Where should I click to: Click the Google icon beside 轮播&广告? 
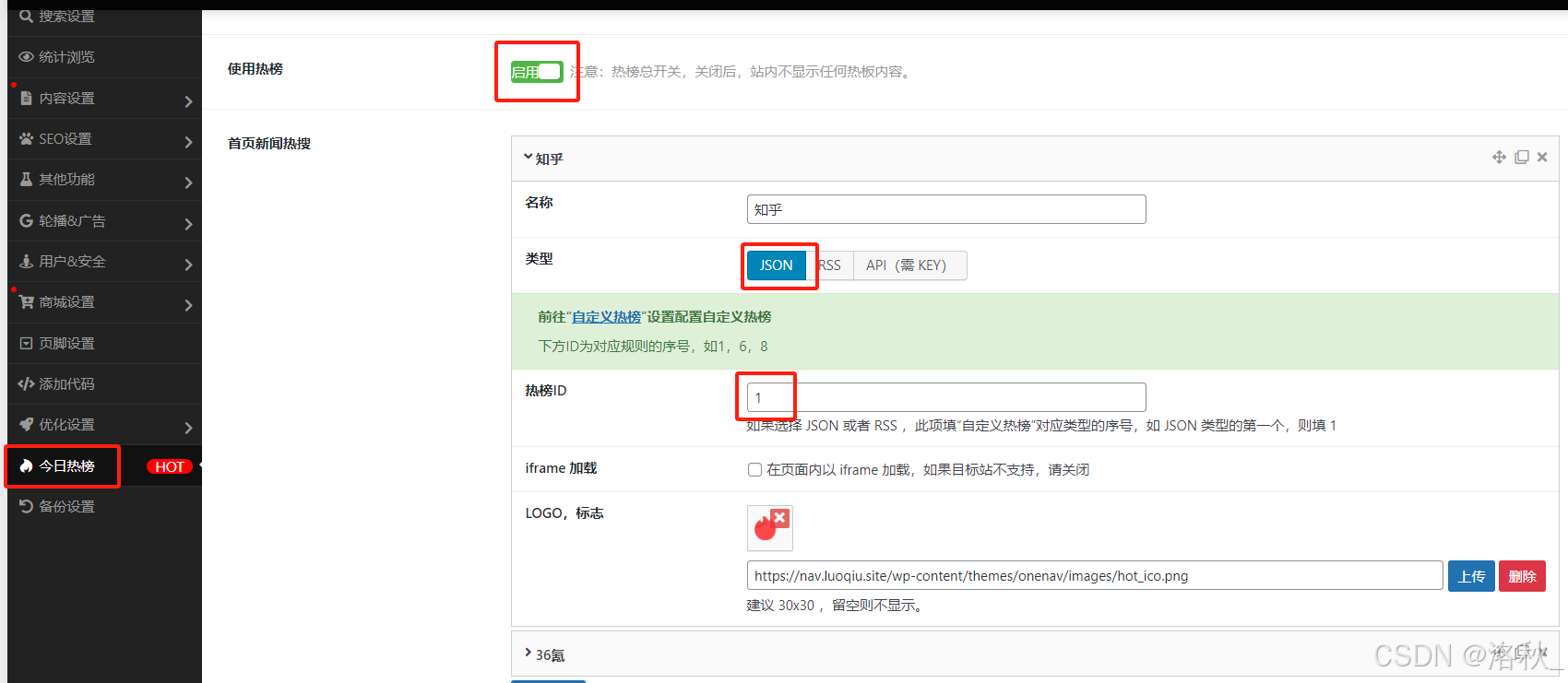click(26, 220)
